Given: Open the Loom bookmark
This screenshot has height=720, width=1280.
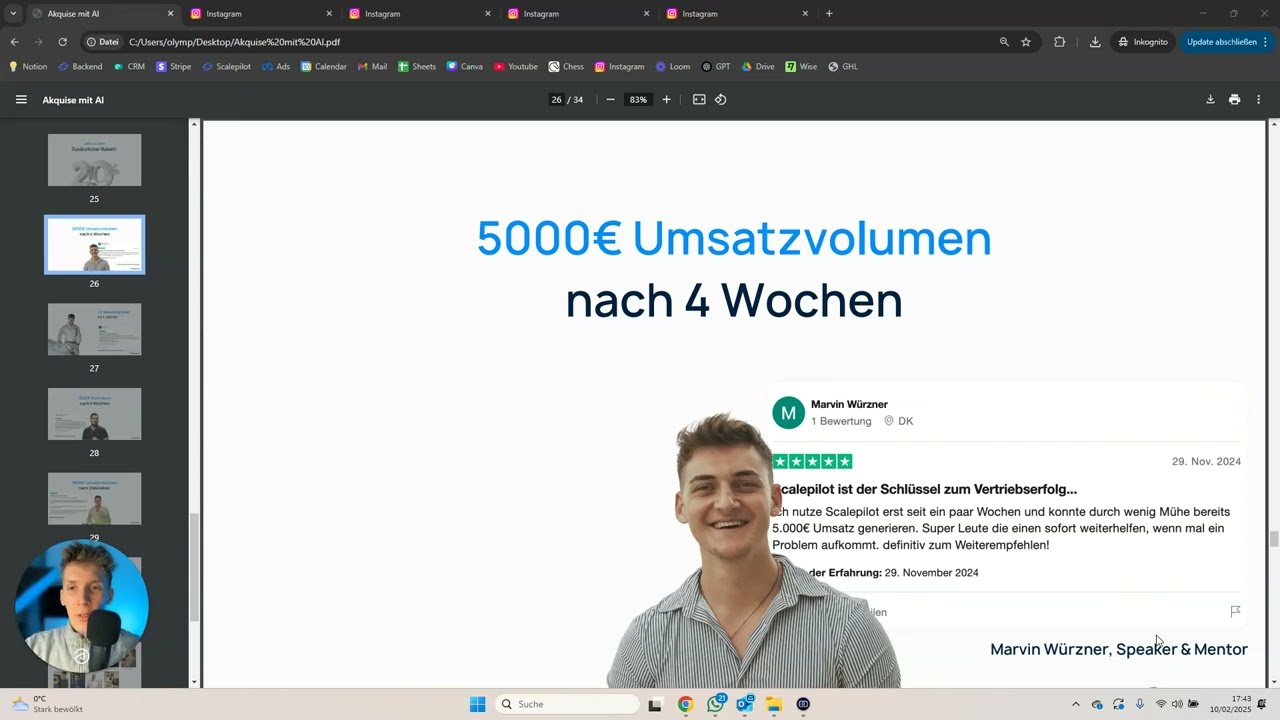Looking at the screenshot, I should [672, 67].
